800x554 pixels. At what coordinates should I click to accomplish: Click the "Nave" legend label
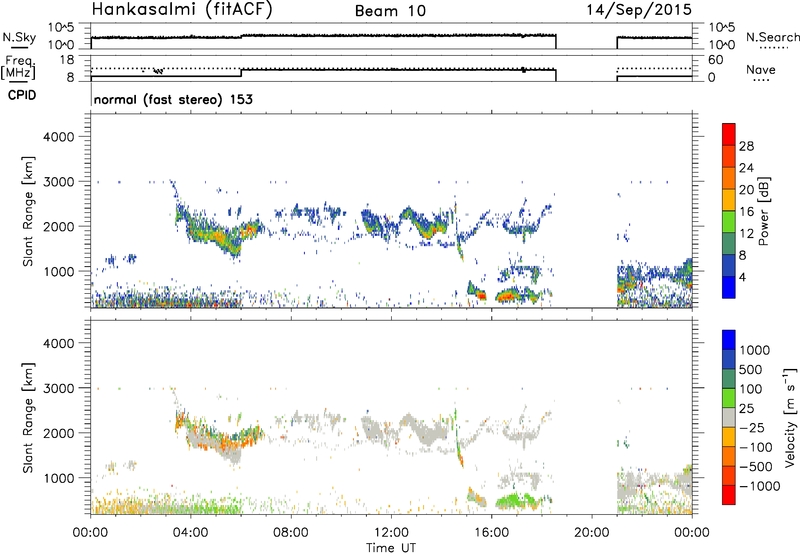[761, 70]
